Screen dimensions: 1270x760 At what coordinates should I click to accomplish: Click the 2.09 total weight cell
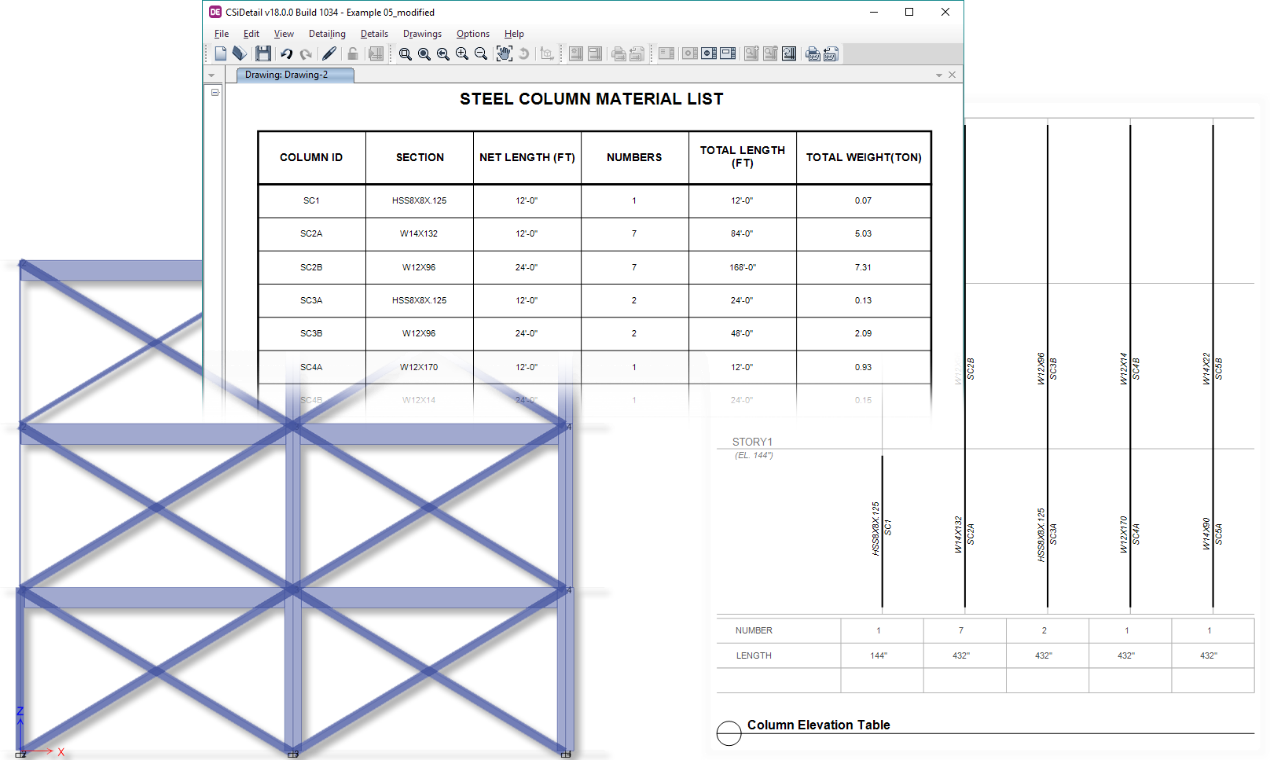tap(863, 333)
